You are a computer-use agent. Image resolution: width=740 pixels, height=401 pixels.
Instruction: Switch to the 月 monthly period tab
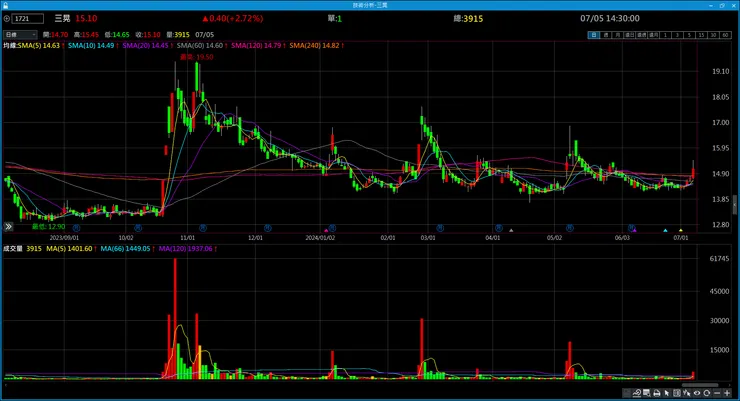pyautogui.click(x=617, y=34)
